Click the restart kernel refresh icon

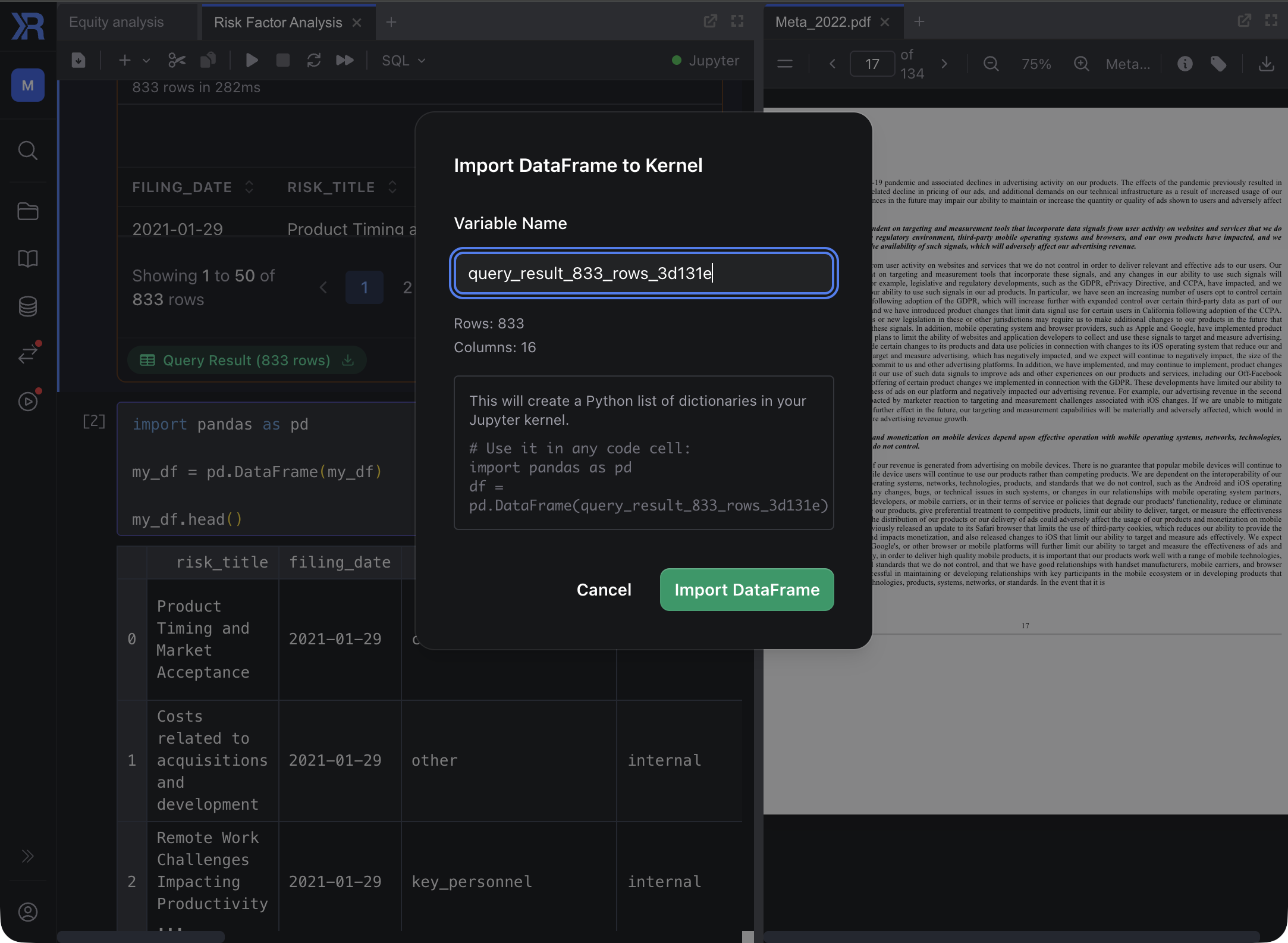[x=314, y=60]
